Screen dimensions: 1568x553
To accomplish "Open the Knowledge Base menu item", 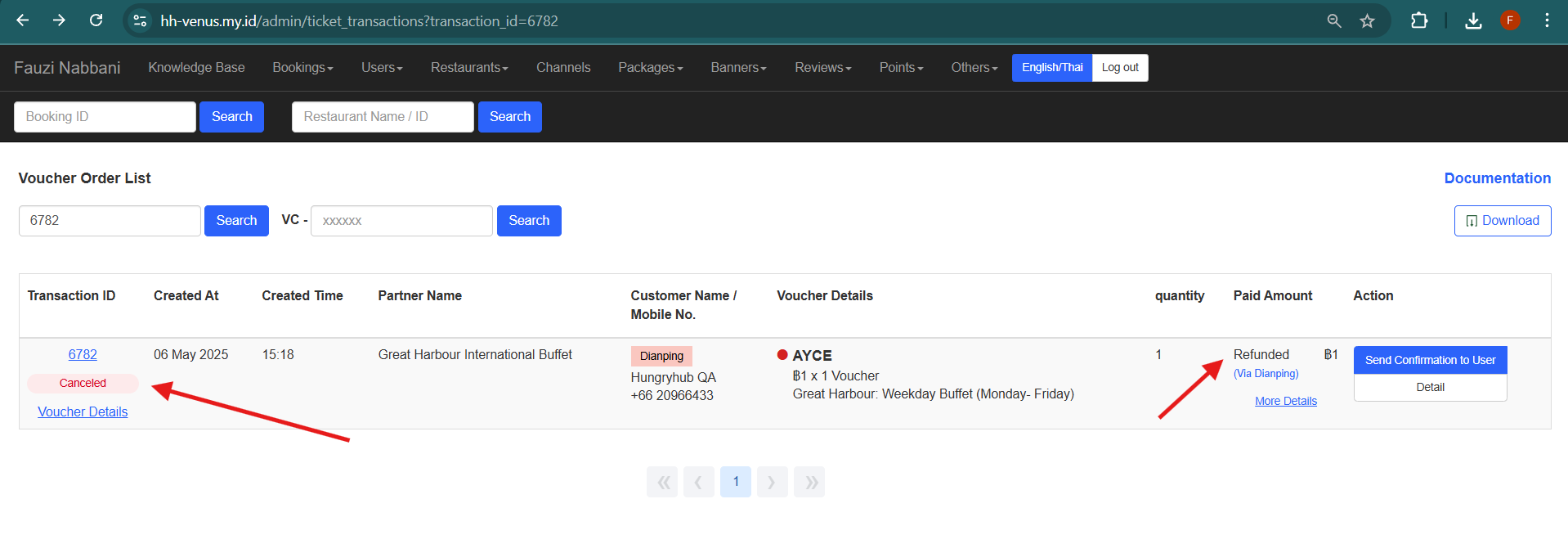I will click(196, 68).
